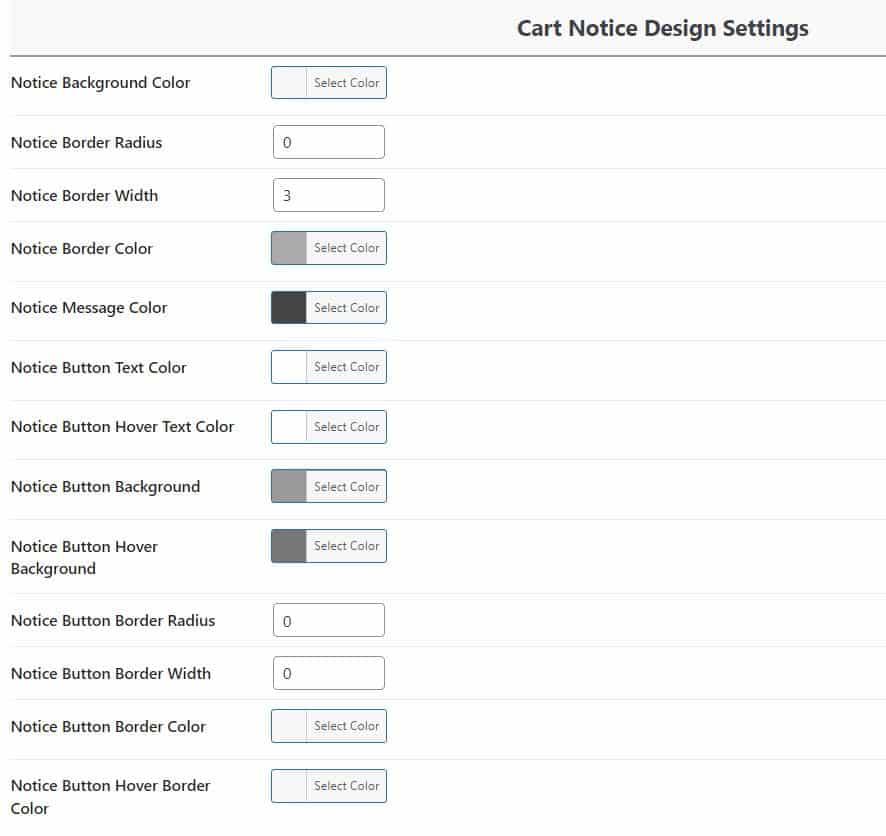Open the Notice Background Color picker
886x836 pixels.
[347, 83]
